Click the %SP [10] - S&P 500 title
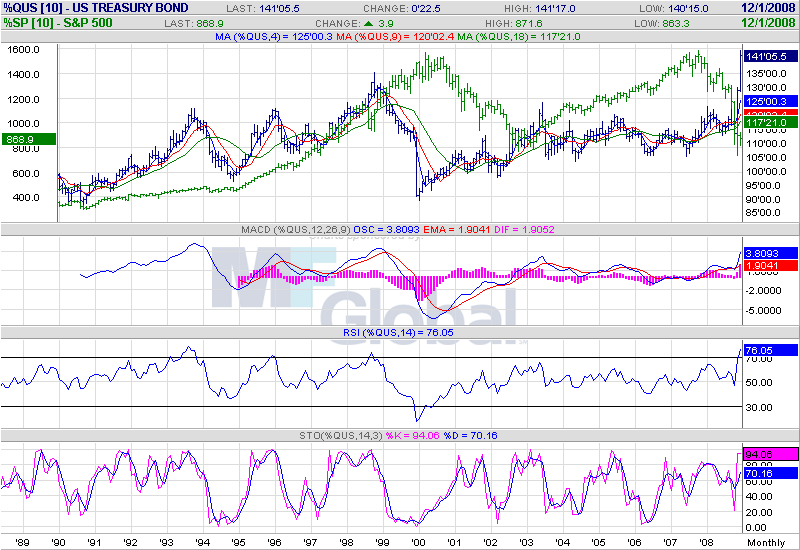This screenshot has height=550, width=800. pyautogui.click(x=58, y=23)
